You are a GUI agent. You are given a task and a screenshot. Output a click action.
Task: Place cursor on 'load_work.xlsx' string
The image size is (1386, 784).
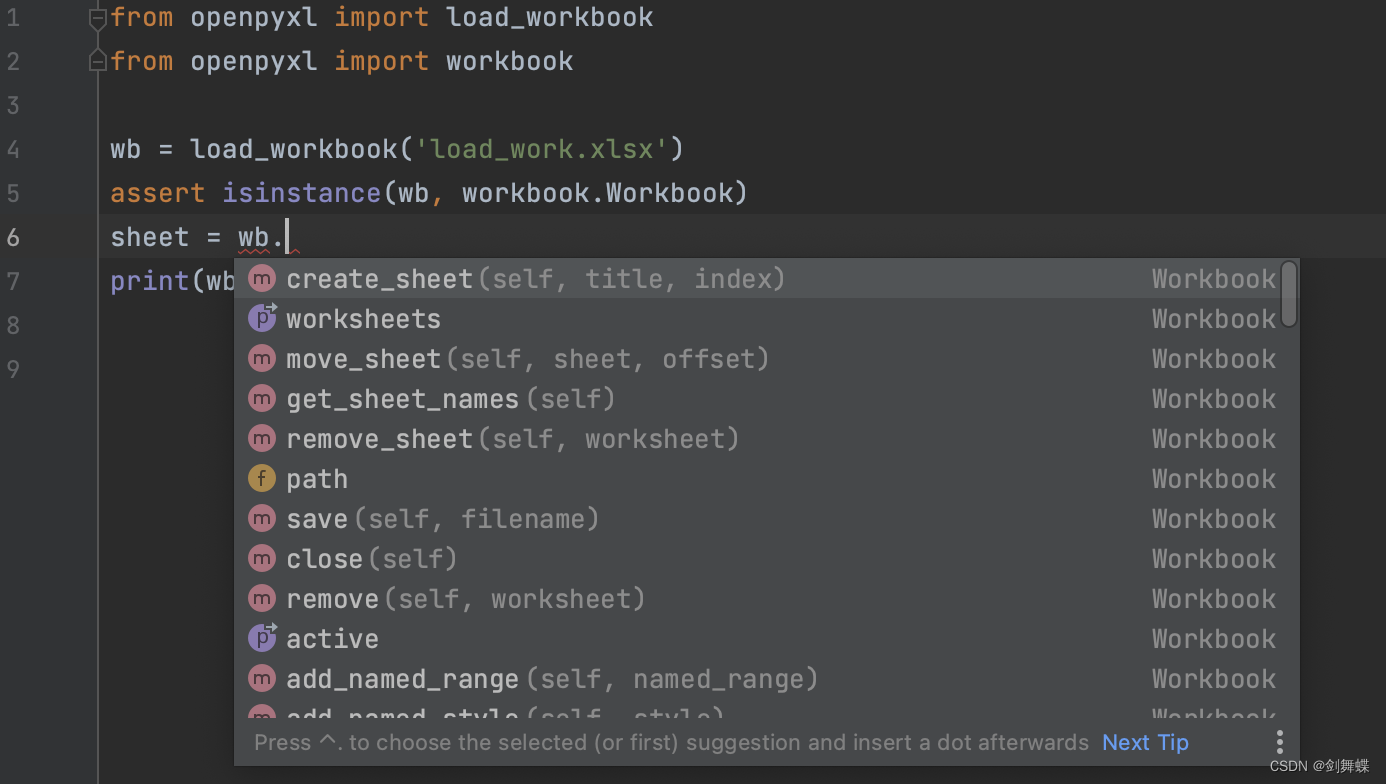click(541, 150)
